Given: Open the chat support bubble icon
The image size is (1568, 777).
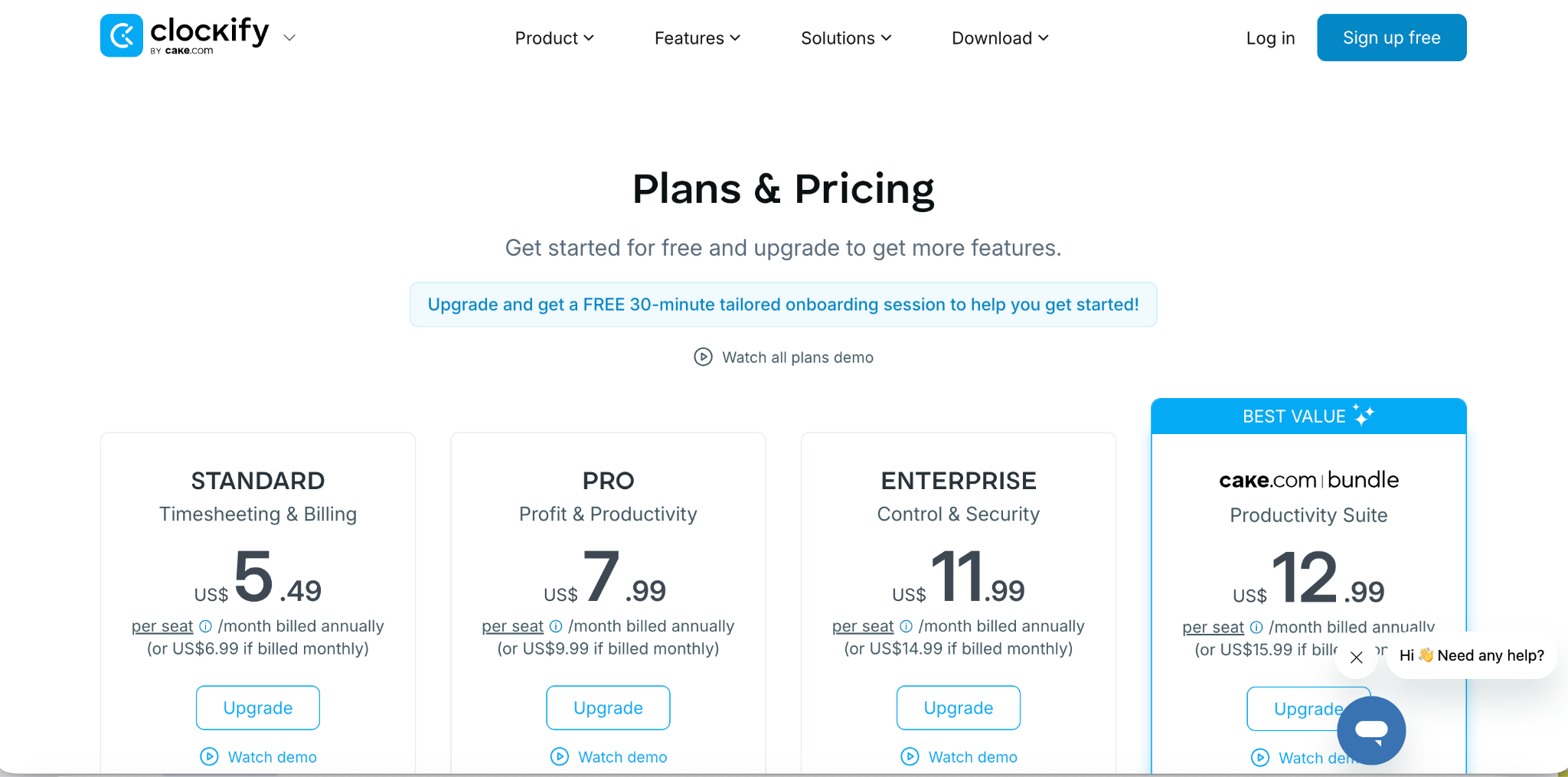Looking at the screenshot, I should coord(1371,730).
